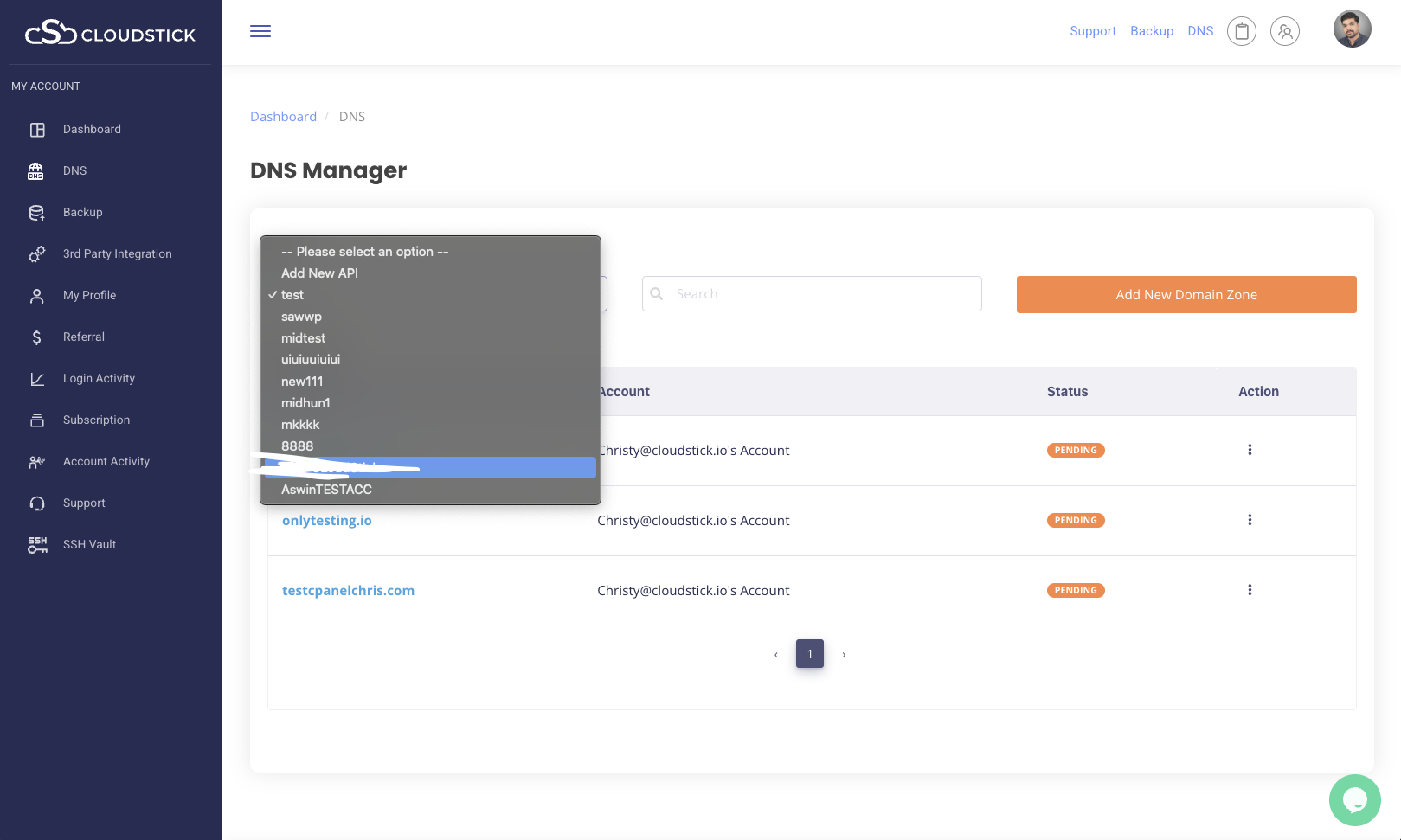
Task: Select 'AswinTESTACC' in the dropdown
Action: click(x=326, y=490)
